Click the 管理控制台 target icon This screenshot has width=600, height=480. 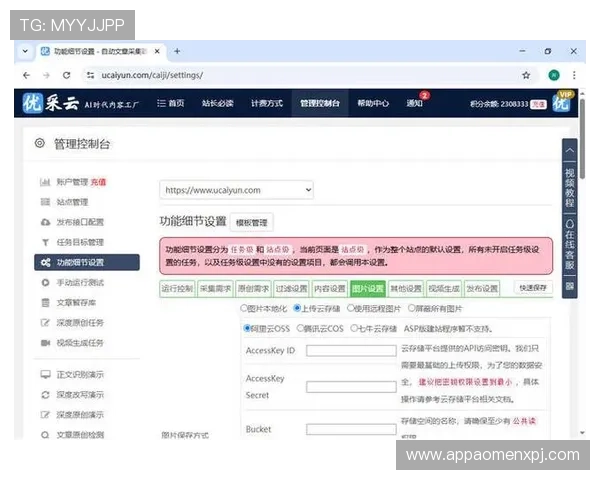click(x=40, y=143)
